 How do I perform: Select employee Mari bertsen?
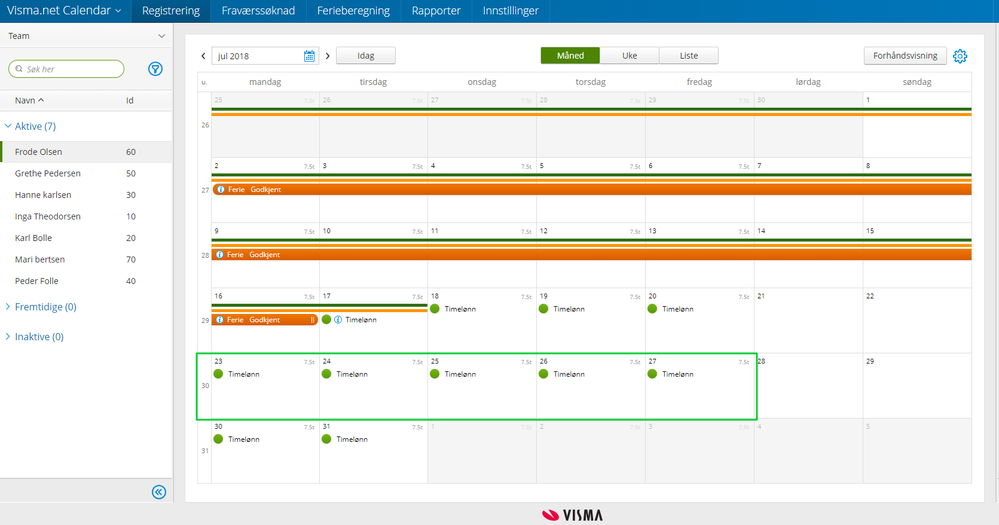(x=86, y=259)
